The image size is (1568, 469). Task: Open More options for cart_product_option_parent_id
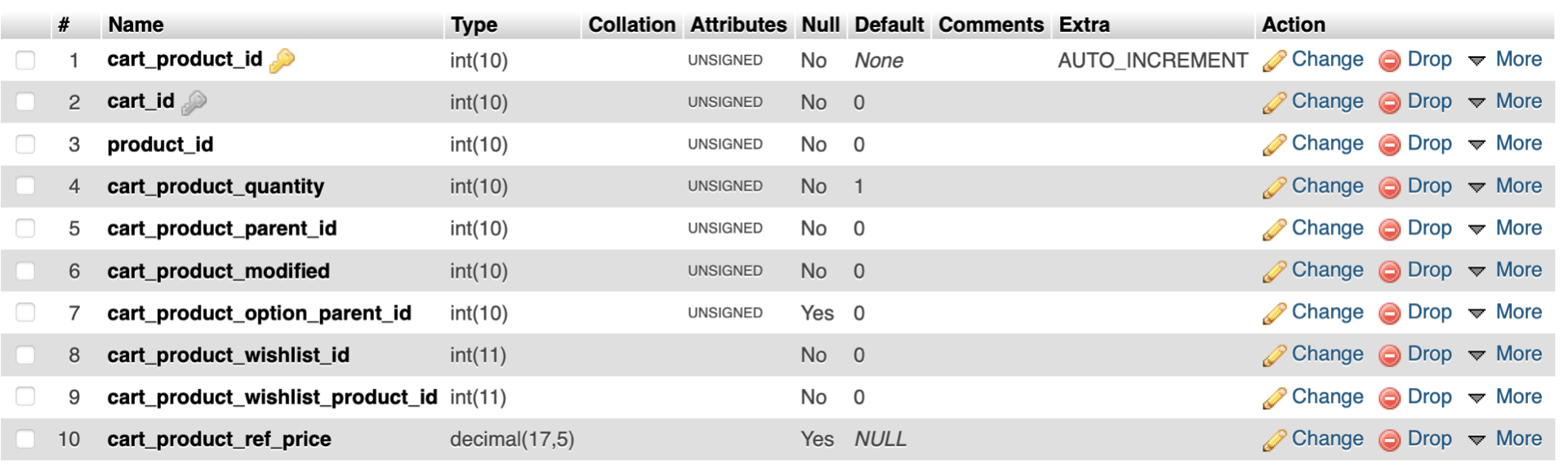click(1506, 312)
